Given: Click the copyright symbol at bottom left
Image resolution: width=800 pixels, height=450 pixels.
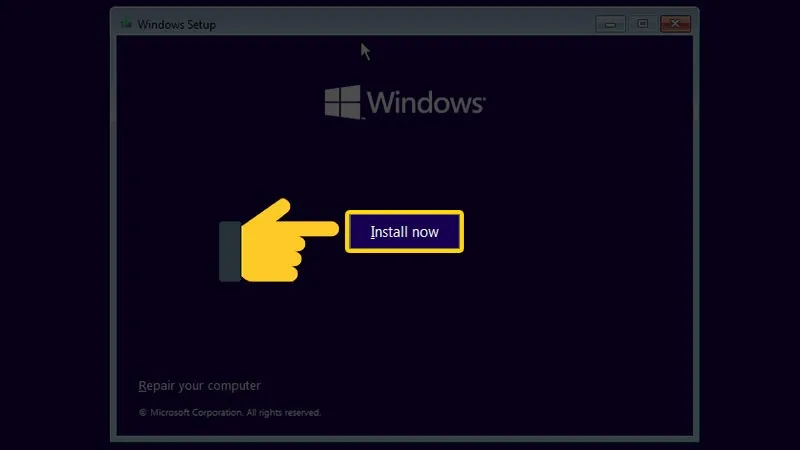Looking at the screenshot, I should point(142,412).
